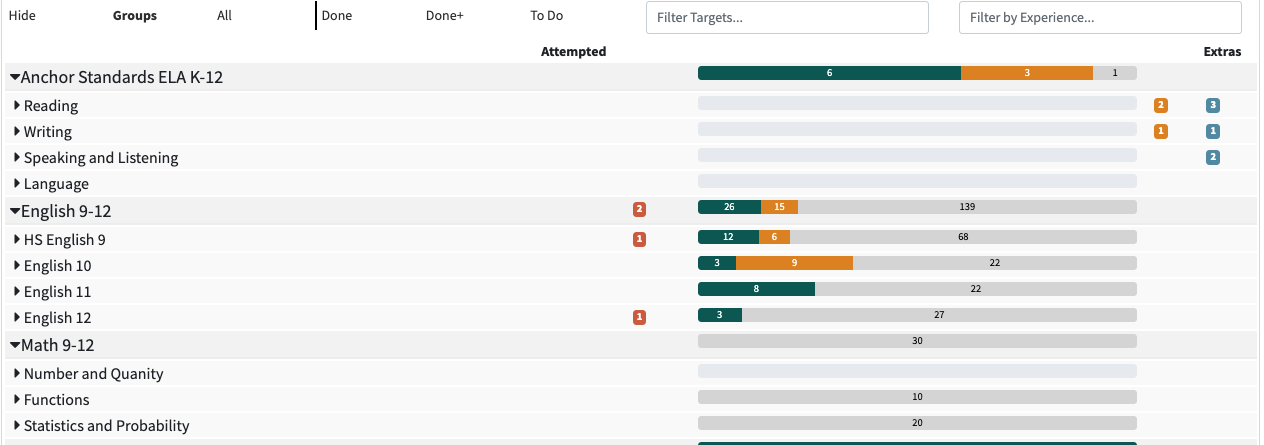Click the orange badge in Reading row
Screen dimensions: 1264x445
(x=1160, y=105)
